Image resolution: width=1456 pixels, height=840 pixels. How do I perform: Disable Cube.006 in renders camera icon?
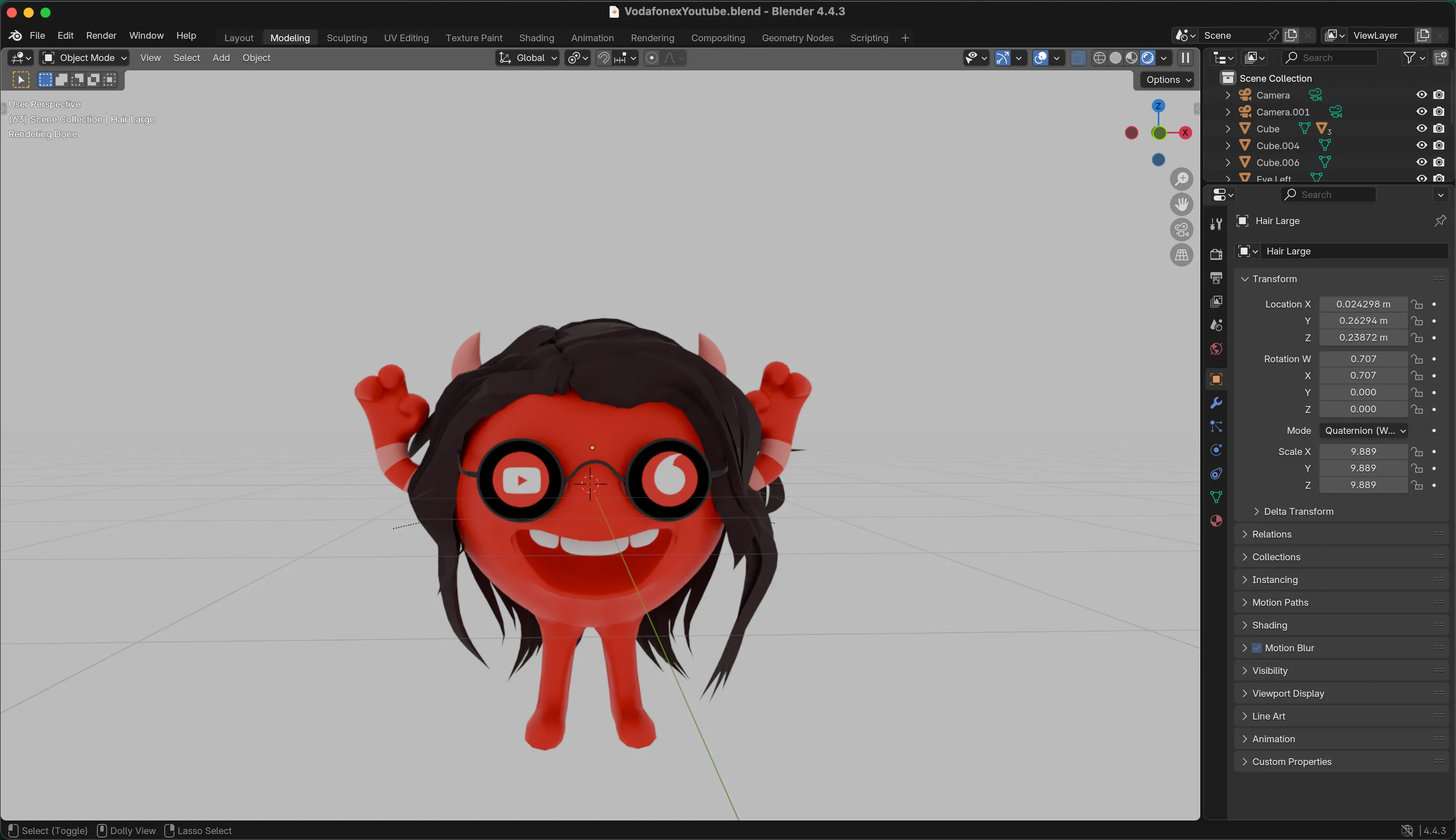pos(1439,162)
